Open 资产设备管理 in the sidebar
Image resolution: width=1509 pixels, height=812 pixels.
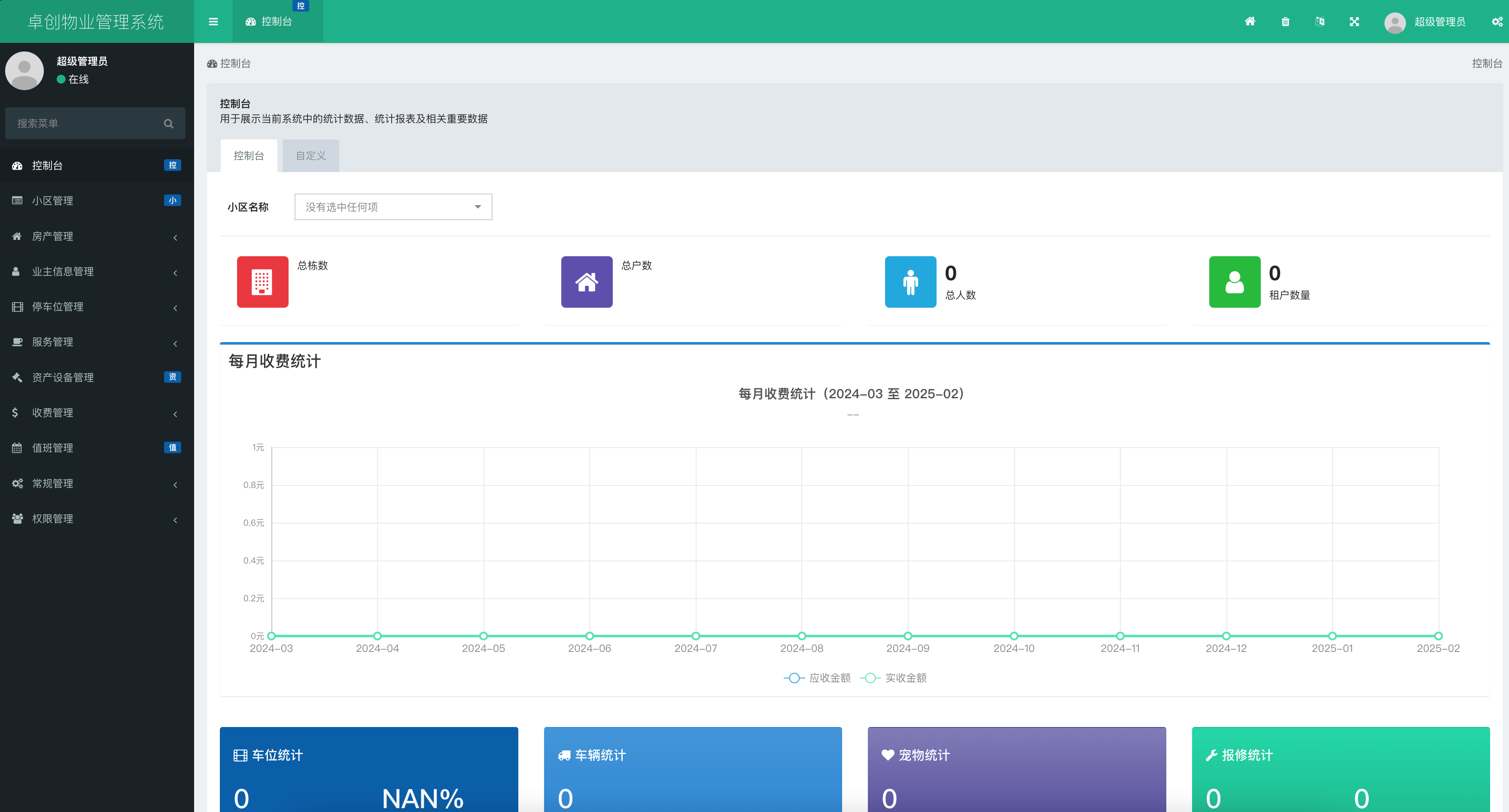[97, 378]
